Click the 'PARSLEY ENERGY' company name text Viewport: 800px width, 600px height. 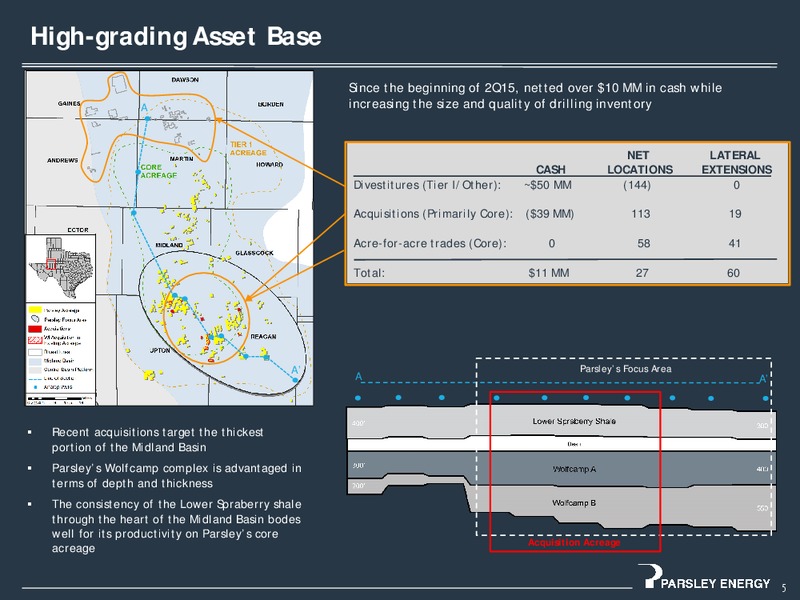715,583
